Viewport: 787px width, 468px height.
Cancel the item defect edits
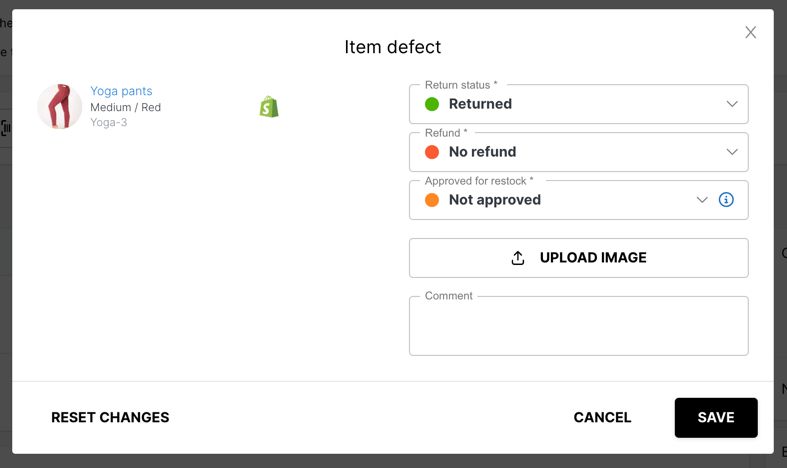(602, 418)
